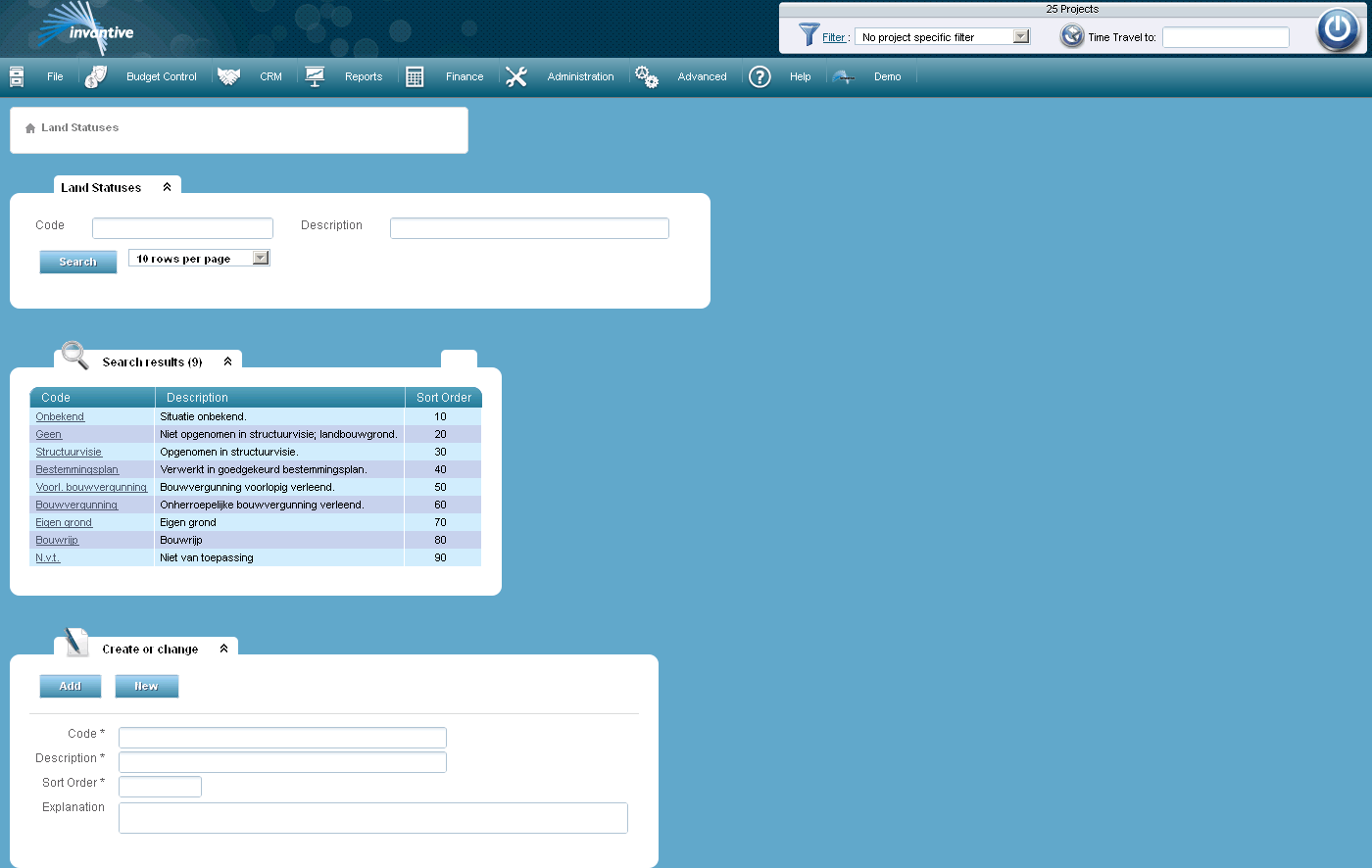The image size is (1372, 868).
Task: Click the Add button
Action: (x=71, y=686)
